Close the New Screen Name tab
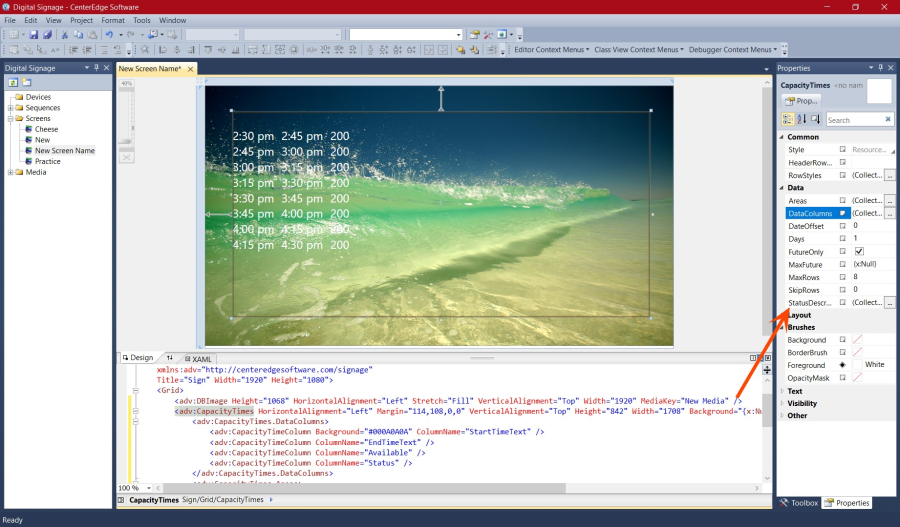The image size is (900, 527). click(x=190, y=69)
